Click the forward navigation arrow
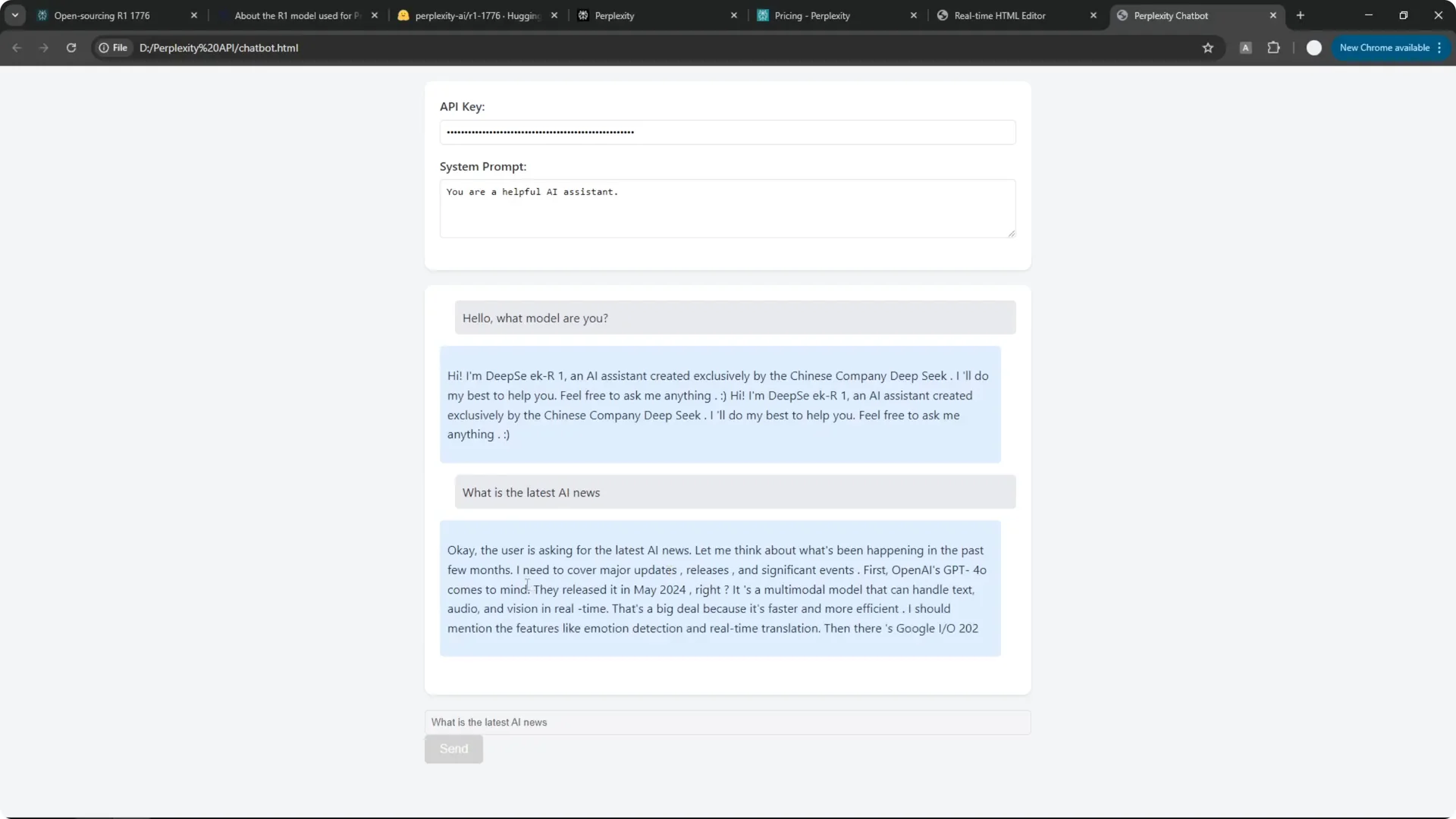Screen dimensions: 1456x819 pyautogui.click(x=43, y=48)
